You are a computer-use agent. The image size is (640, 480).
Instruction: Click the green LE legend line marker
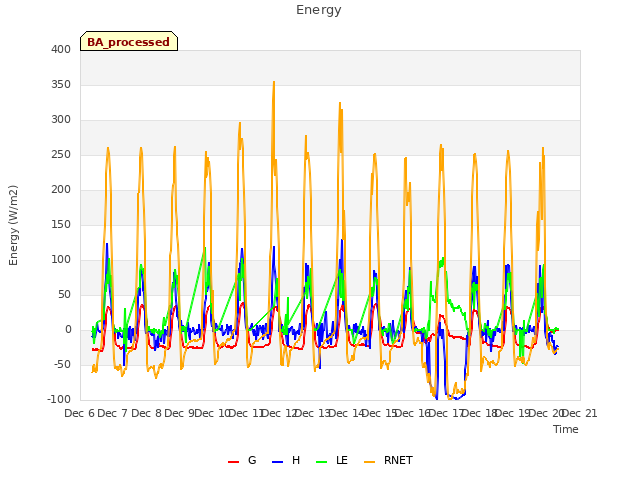(322, 462)
